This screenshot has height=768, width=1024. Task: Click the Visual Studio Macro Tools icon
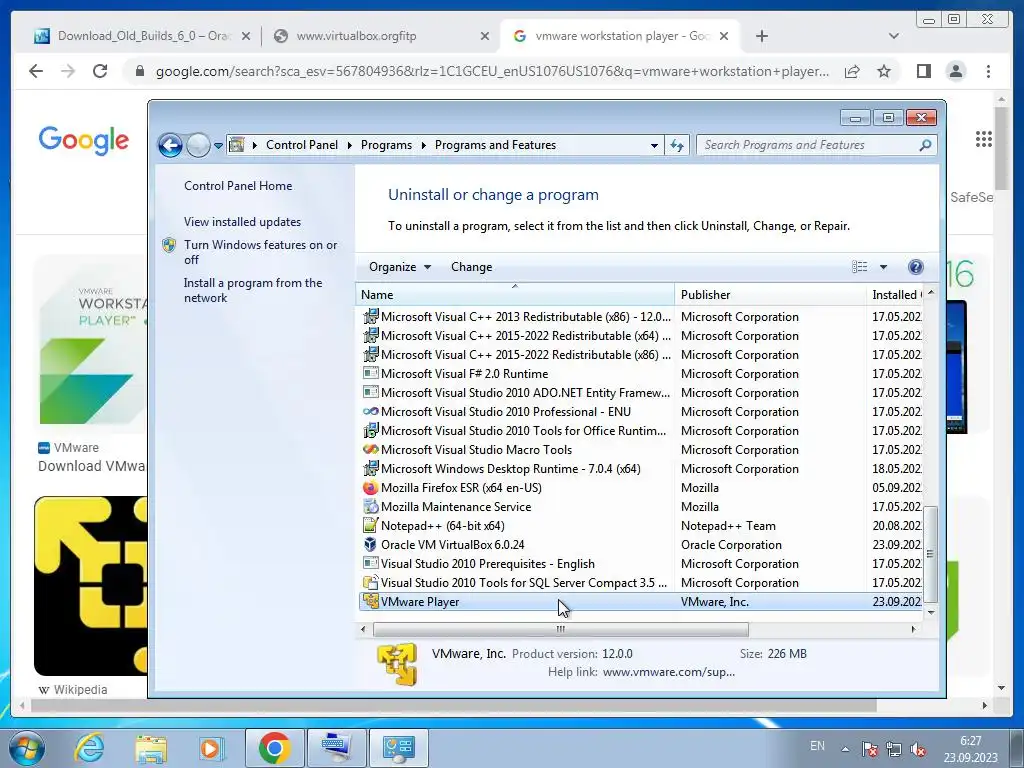pos(370,449)
